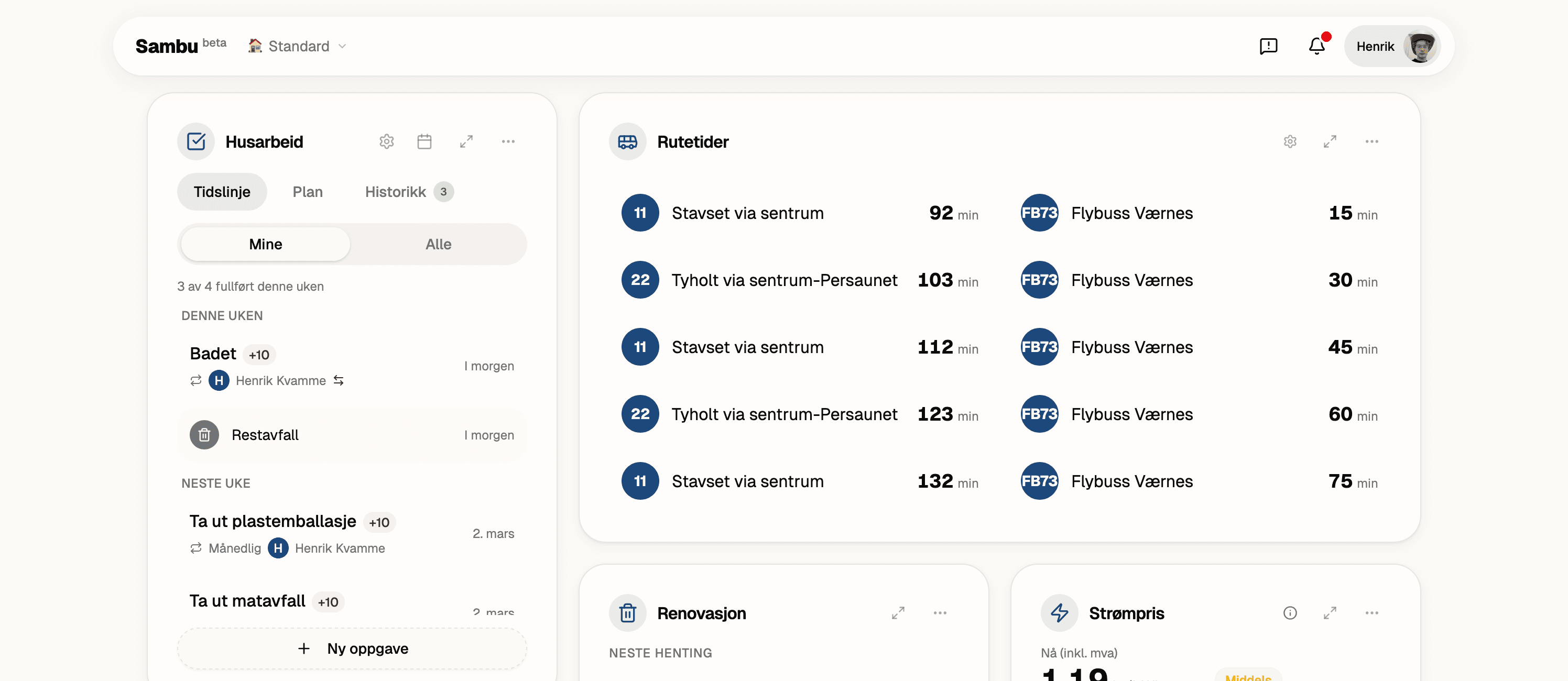
Task: Open the Husarbeid widget settings gear
Action: click(x=387, y=141)
